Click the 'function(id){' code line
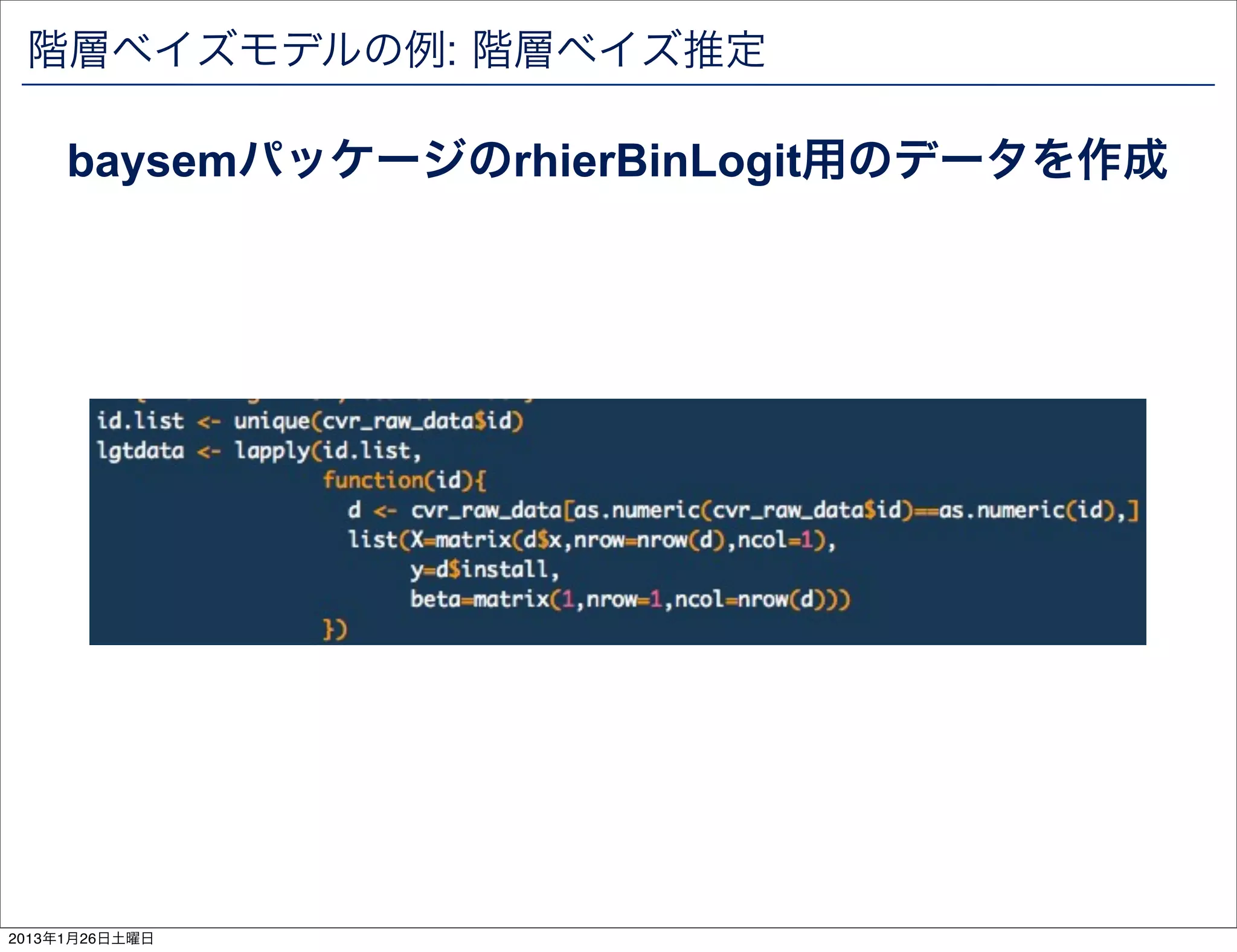This screenshot has width=1237, height=952. tap(405, 480)
